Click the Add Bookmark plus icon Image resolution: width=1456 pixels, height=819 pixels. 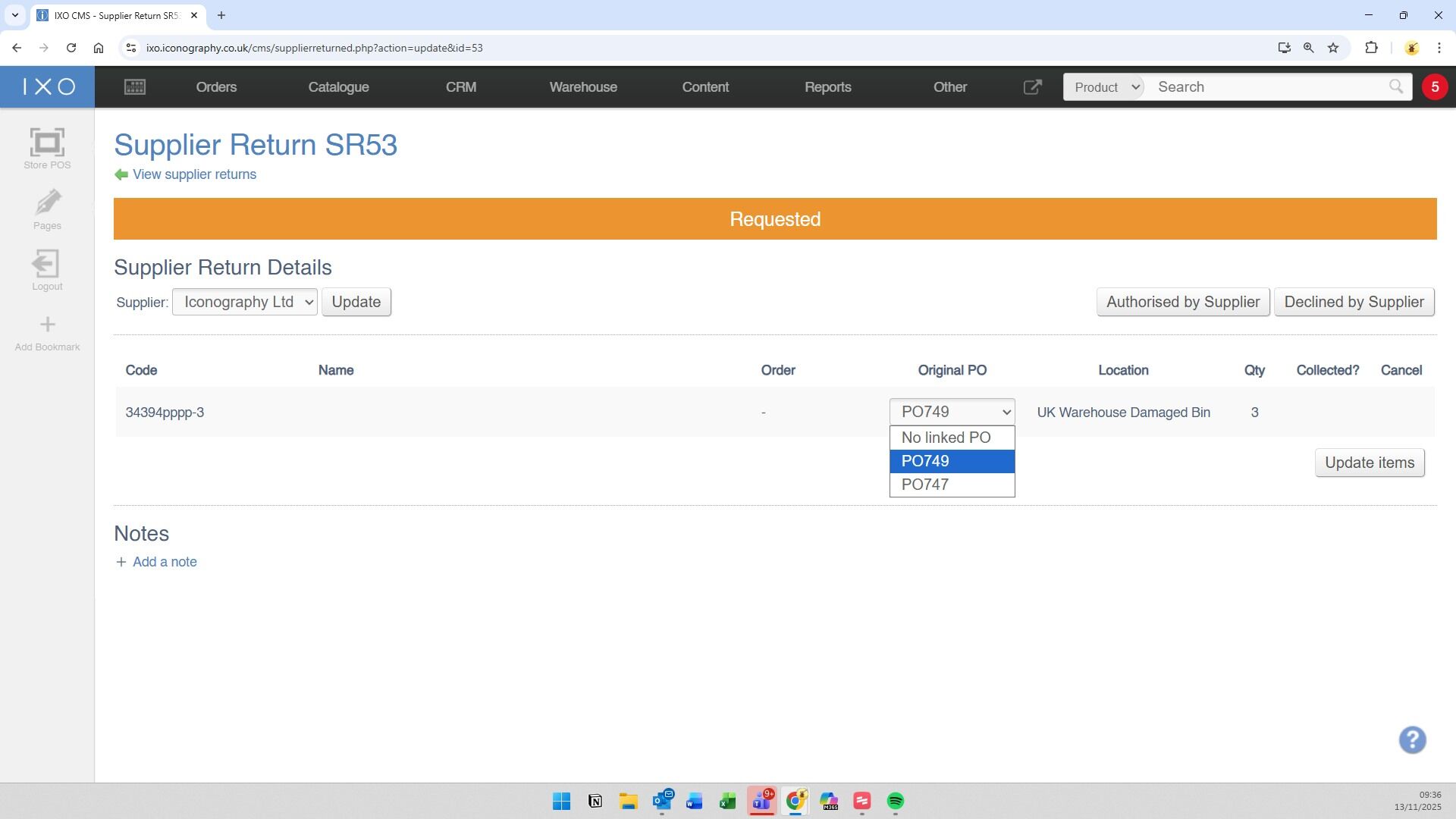click(47, 325)
